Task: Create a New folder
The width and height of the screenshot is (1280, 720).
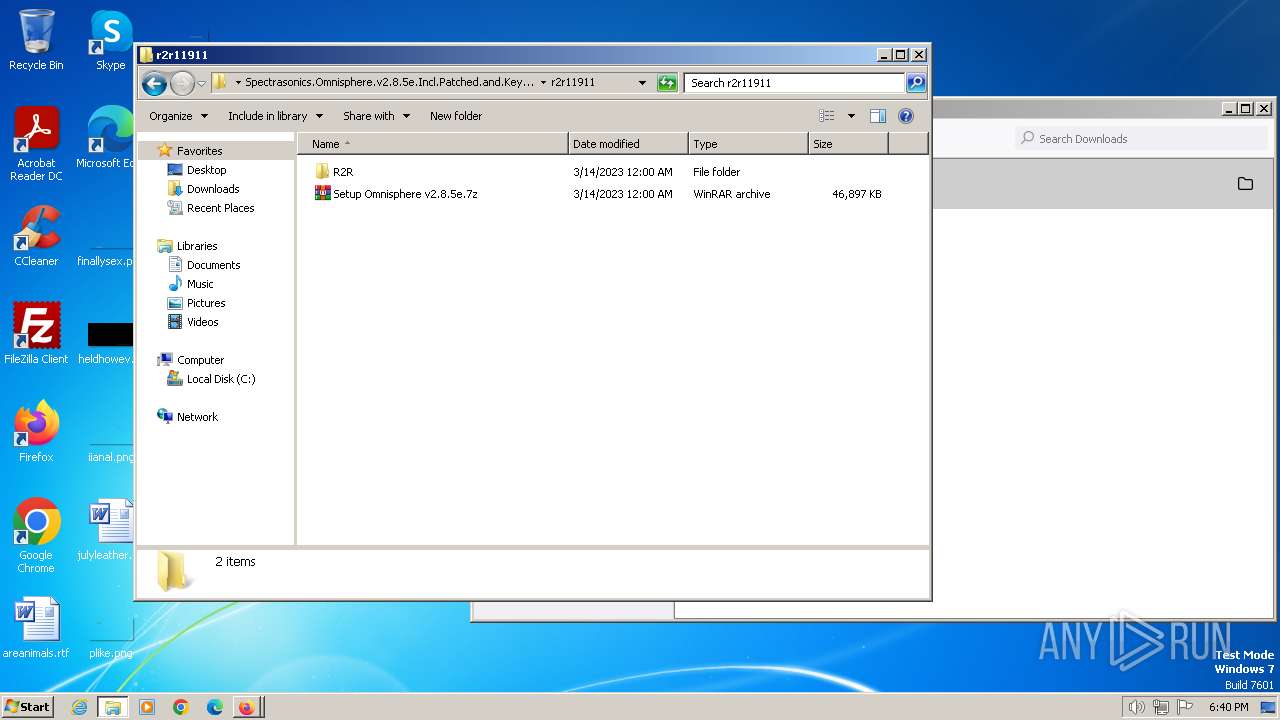Action: point(456,116)
